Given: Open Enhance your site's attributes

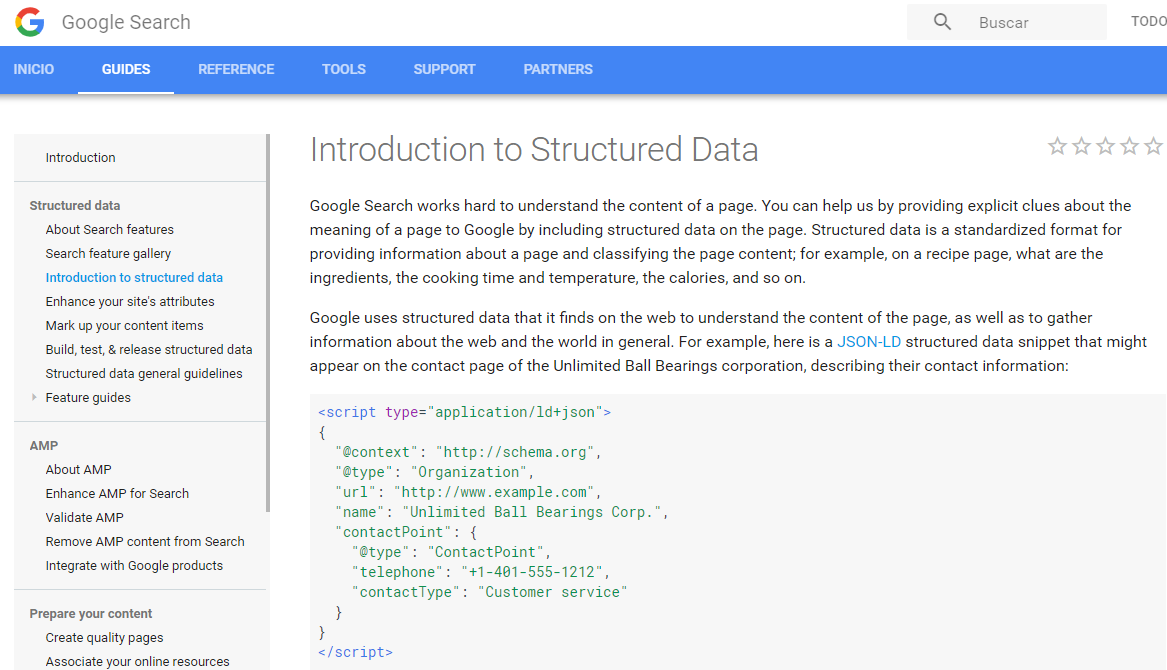Looking at the screenshot, I should pos(130,302).
